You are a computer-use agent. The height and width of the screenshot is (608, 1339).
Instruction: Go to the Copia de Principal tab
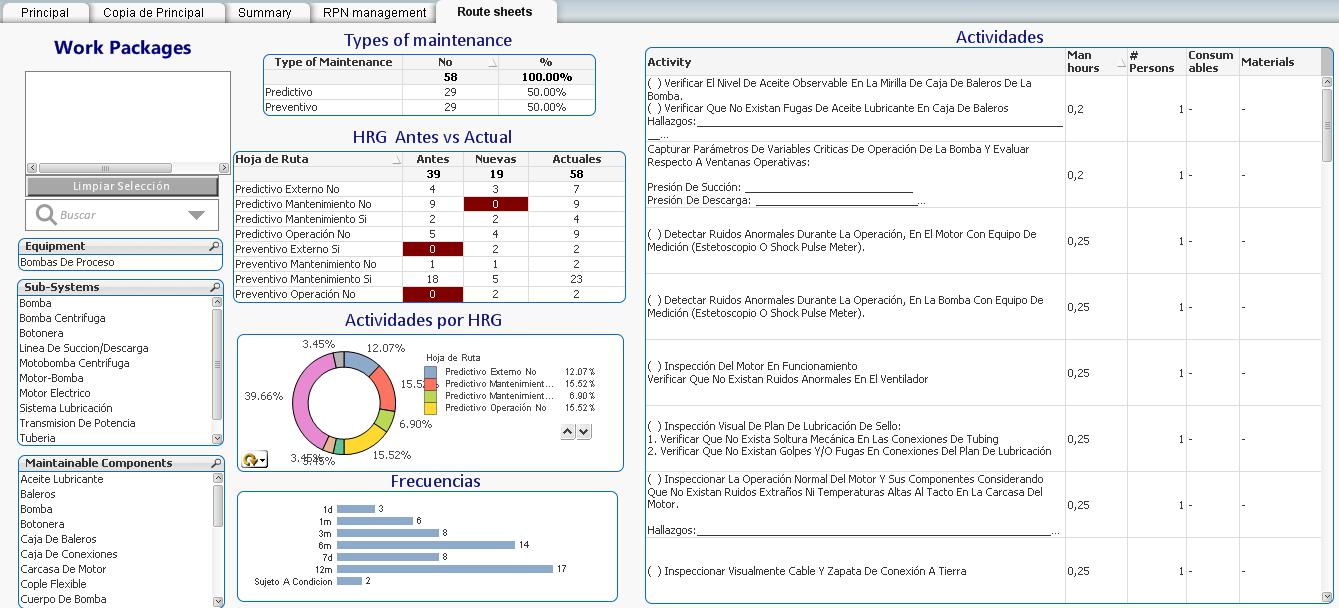153,13
